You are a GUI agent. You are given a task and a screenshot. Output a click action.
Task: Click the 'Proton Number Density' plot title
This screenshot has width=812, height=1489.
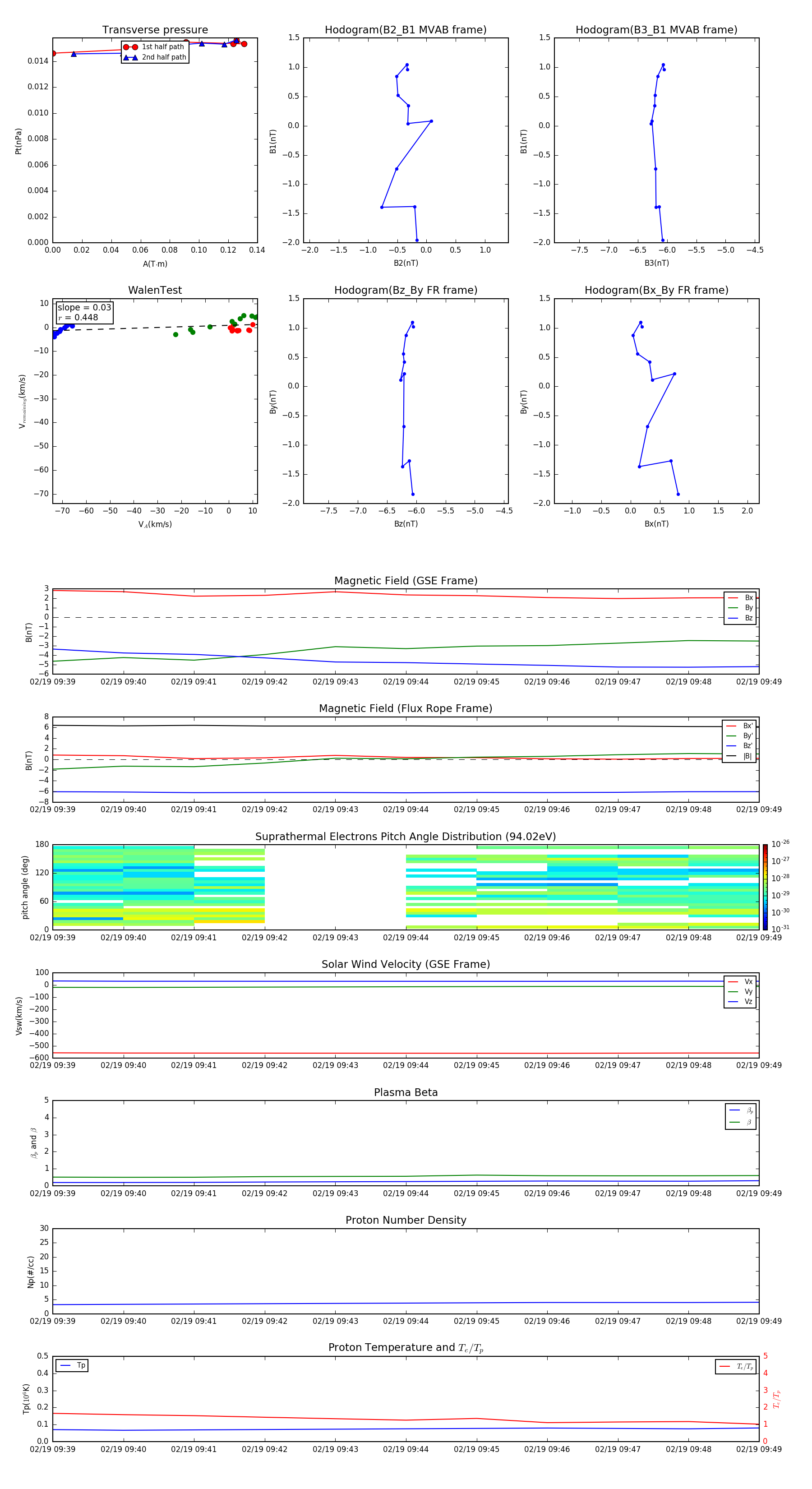coord(406,1220)
